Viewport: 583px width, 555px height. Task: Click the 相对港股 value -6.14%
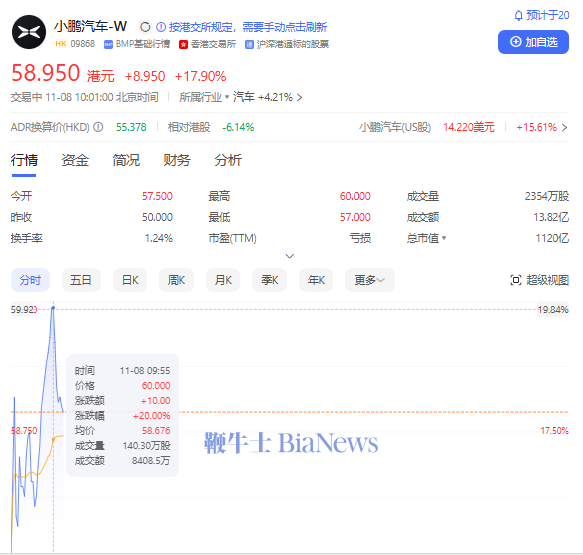tap(238, 127)
